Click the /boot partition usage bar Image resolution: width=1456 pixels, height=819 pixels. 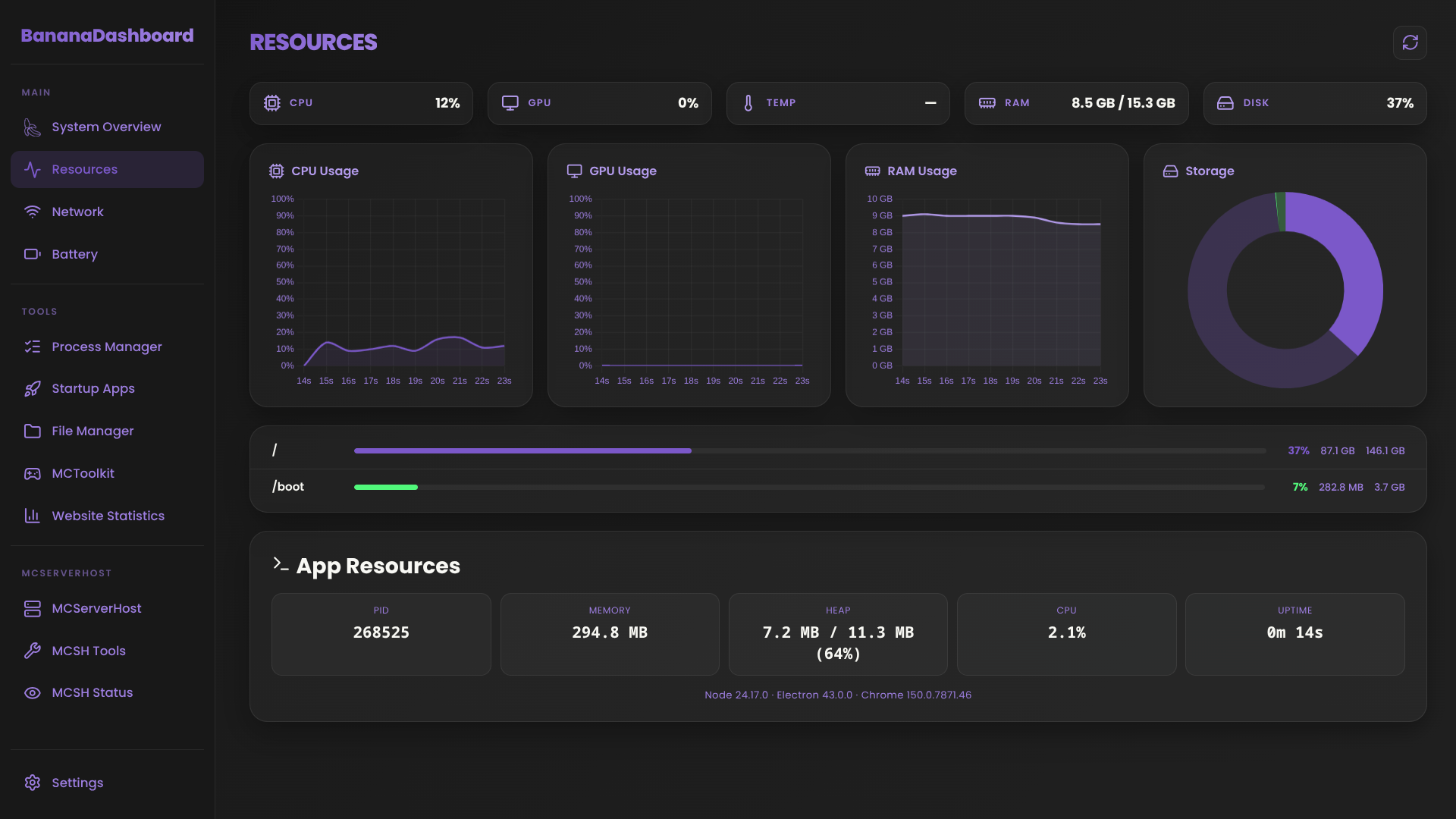[x=809, y=487]
